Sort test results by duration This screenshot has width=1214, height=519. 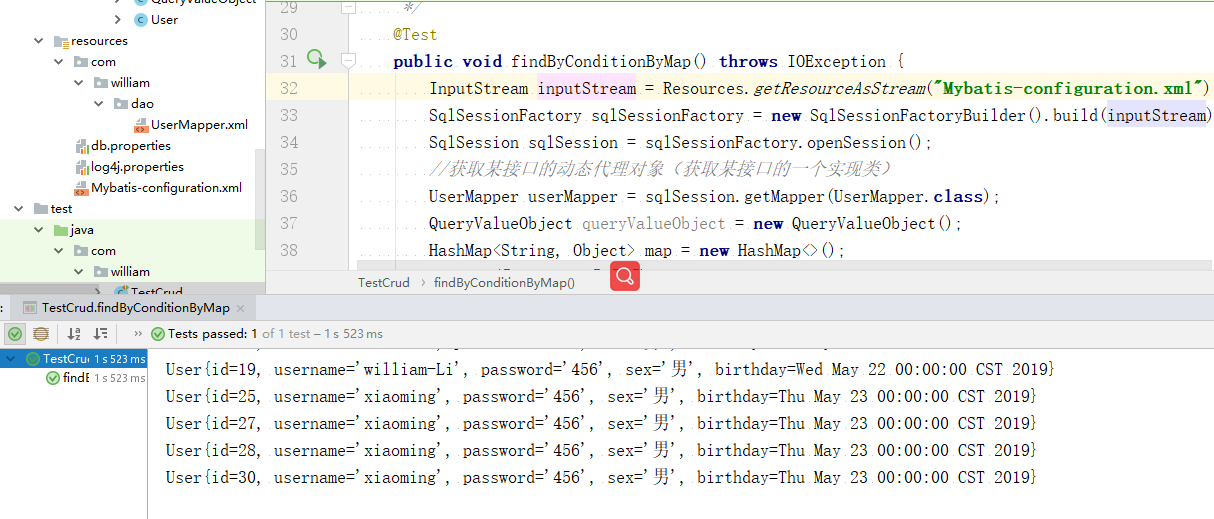click(100, 334)
